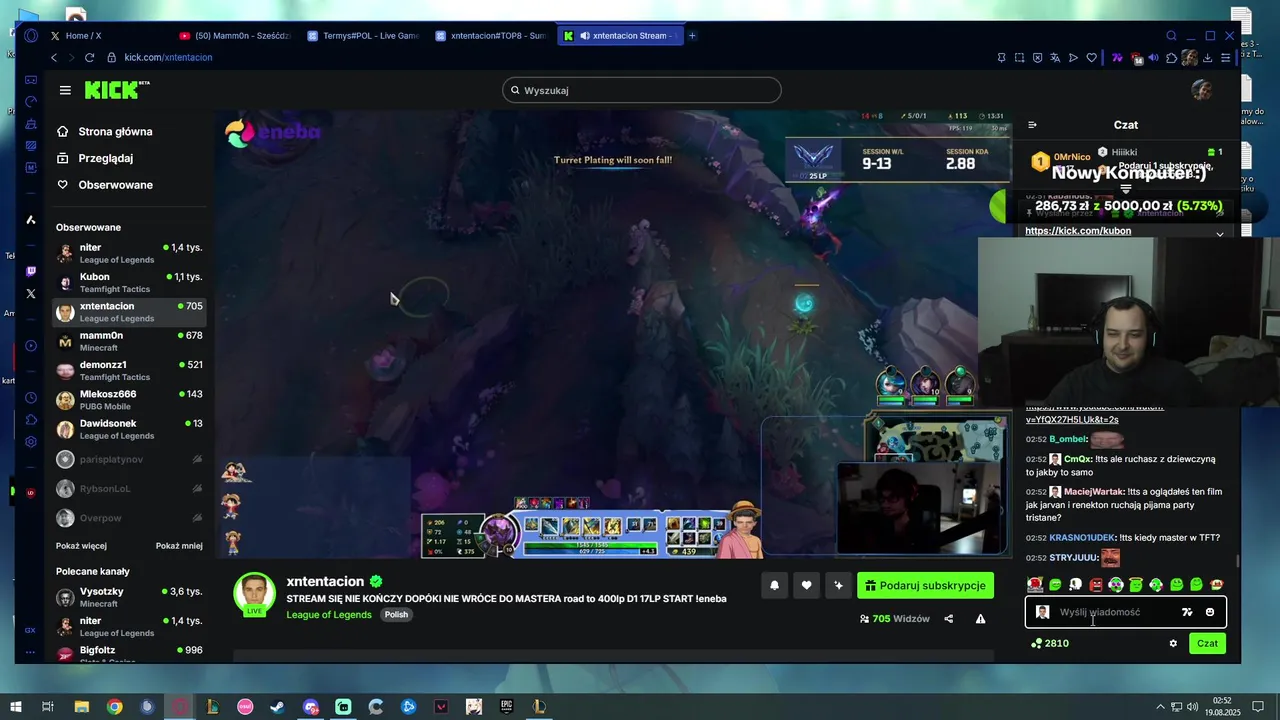The height and width of the screenshot is (720, 1280).
Task: Open the user avatar in Kick header
Action: (1202, 90)
